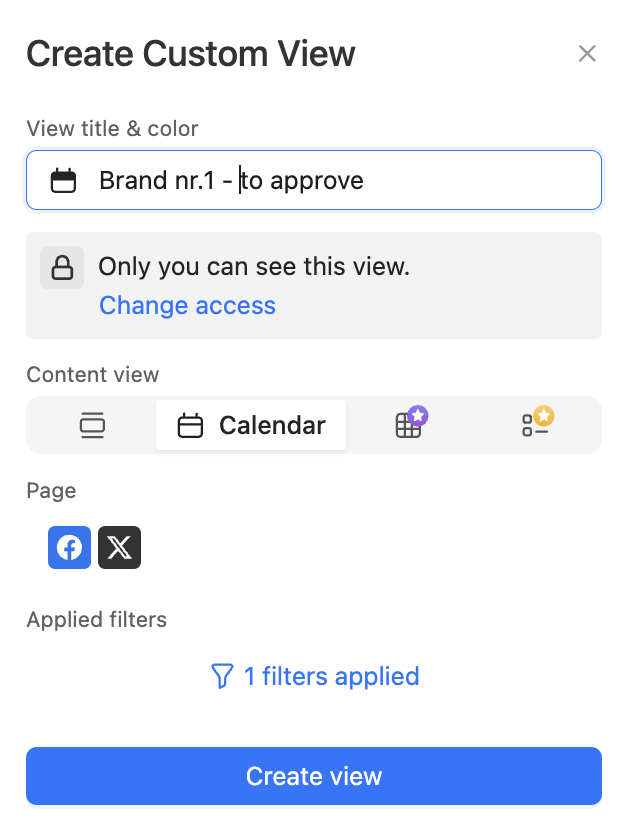Click the Applied filters section label
The width and height of the screenshot is (620, 838).
97,620
